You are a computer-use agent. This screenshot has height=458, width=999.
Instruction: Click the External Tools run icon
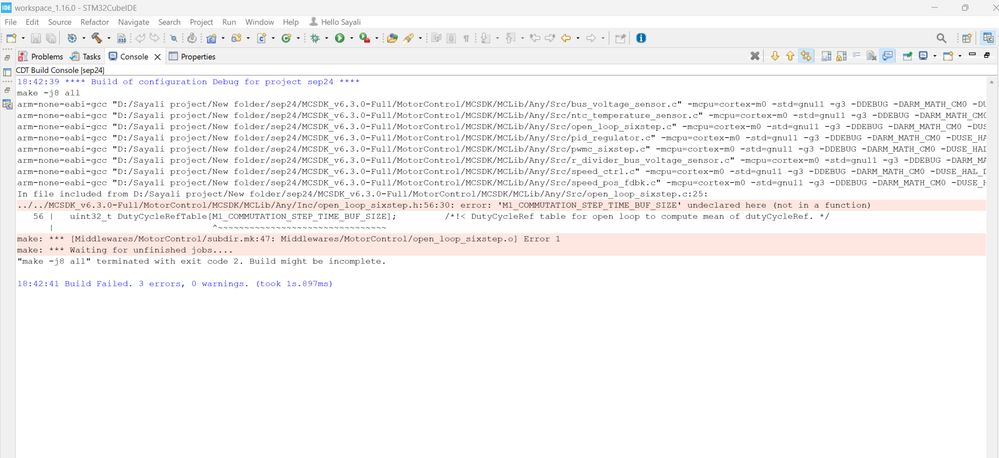(364, 38)
